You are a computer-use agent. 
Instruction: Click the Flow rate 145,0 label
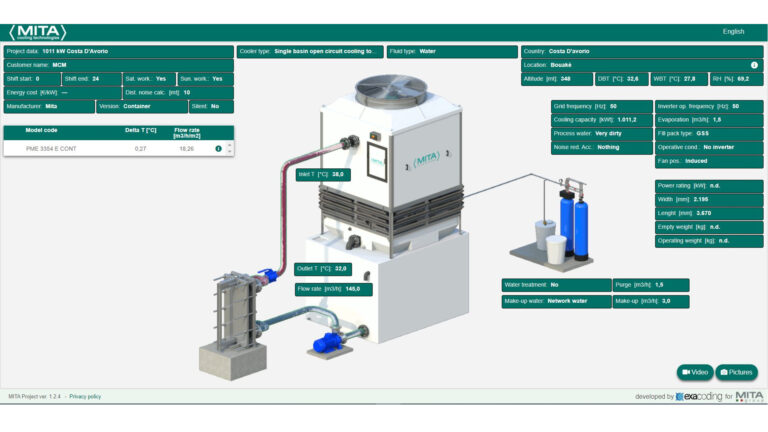[x=333, y=289]
